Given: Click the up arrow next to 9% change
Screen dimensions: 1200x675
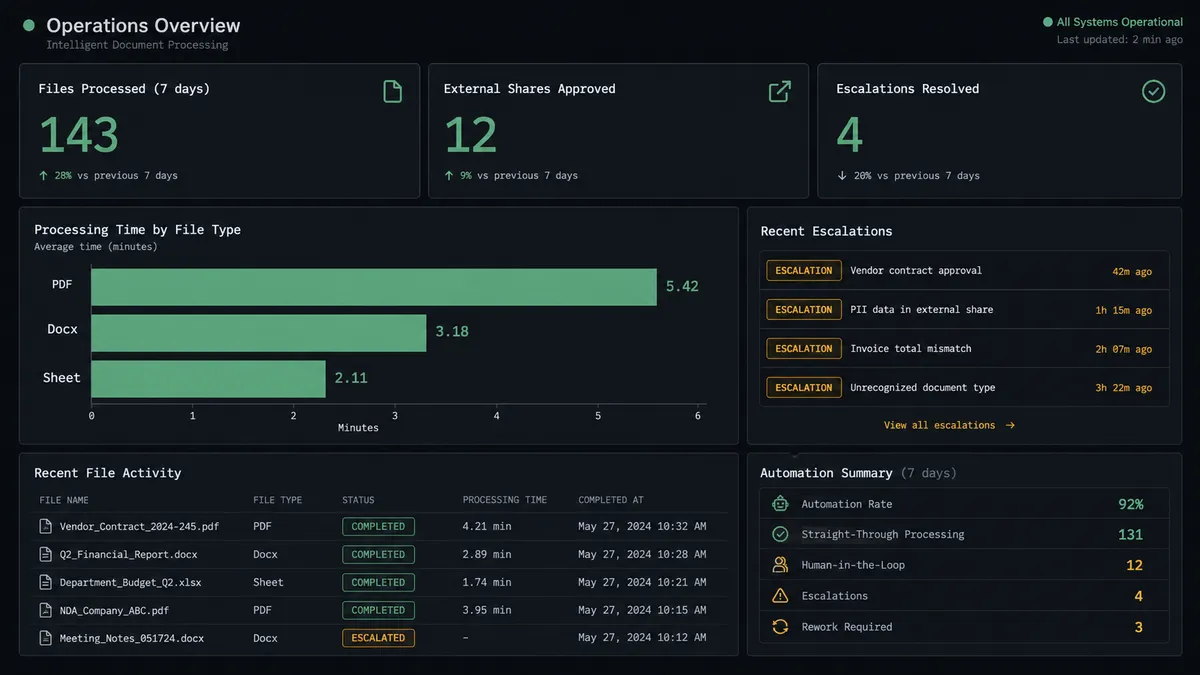Looking at the screenshot, I should [449, 176].
